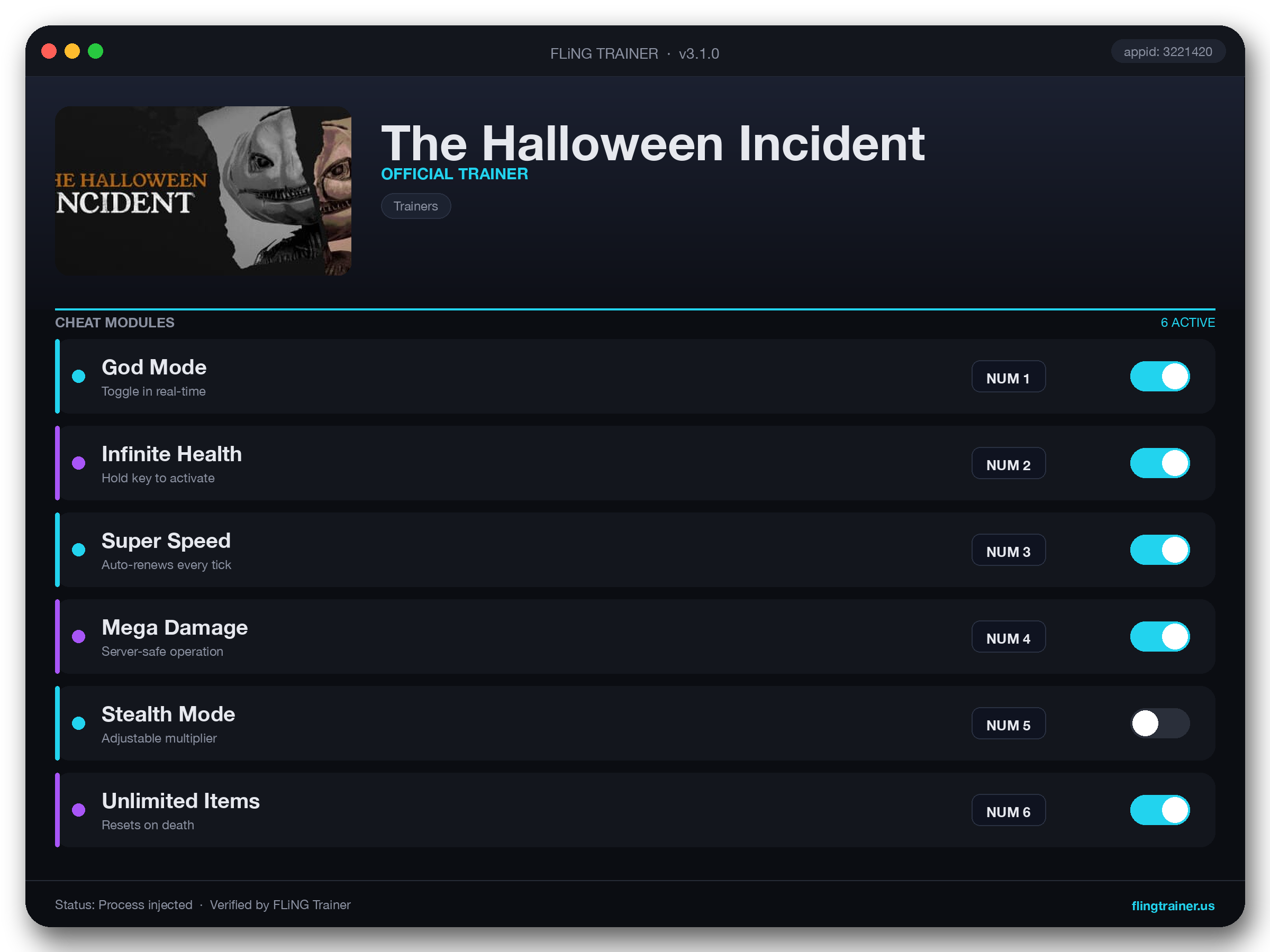Click Infinite Health purple status dot

tap(79, 463)
